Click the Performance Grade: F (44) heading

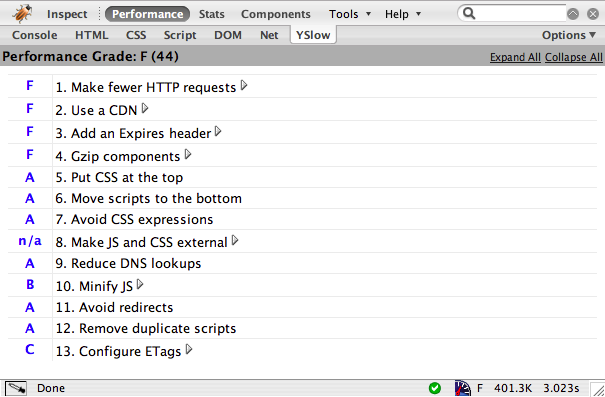click(x=90, y=57)
